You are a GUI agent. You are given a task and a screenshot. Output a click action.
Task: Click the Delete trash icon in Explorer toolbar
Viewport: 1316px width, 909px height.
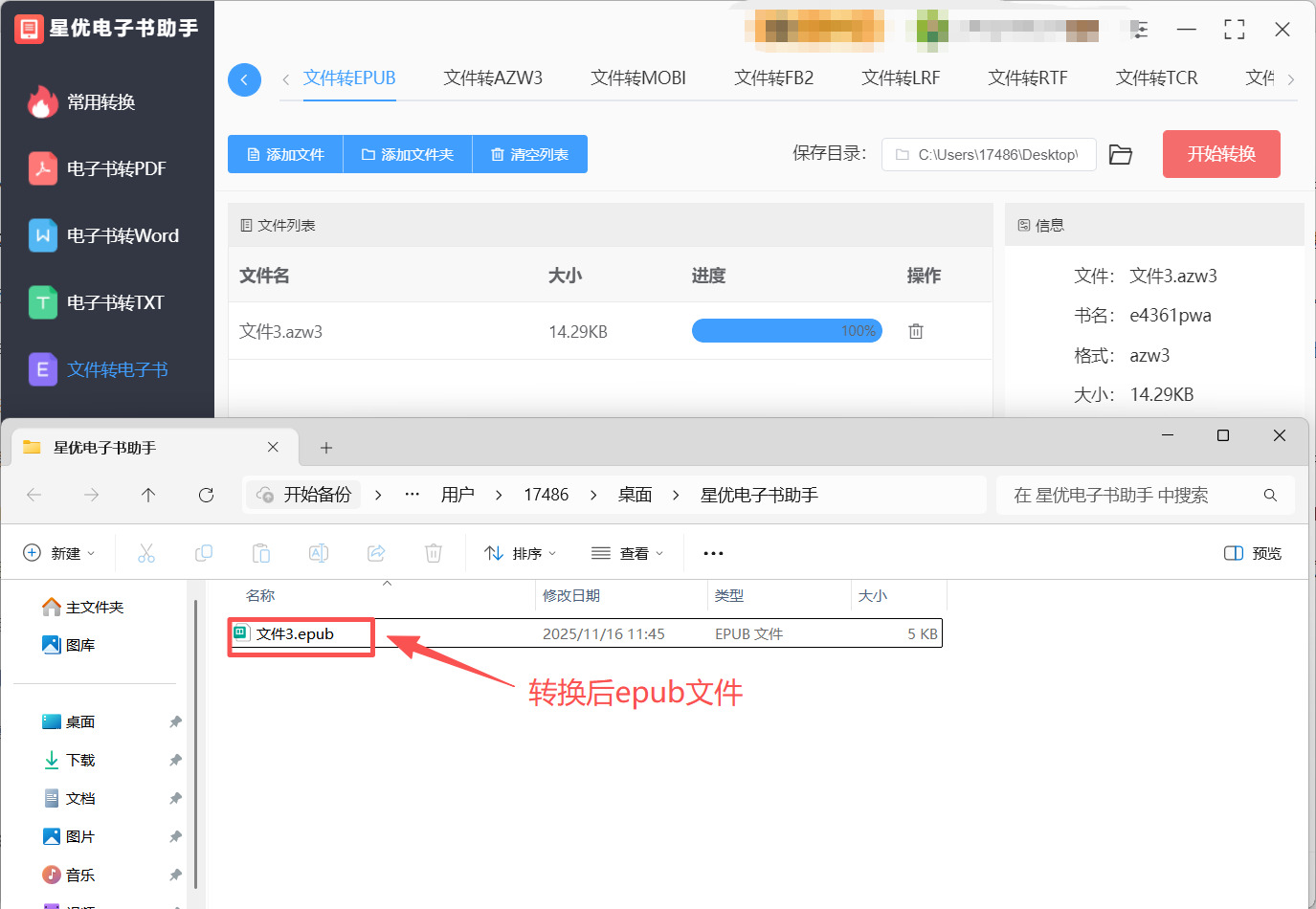(x=434, y=553)
